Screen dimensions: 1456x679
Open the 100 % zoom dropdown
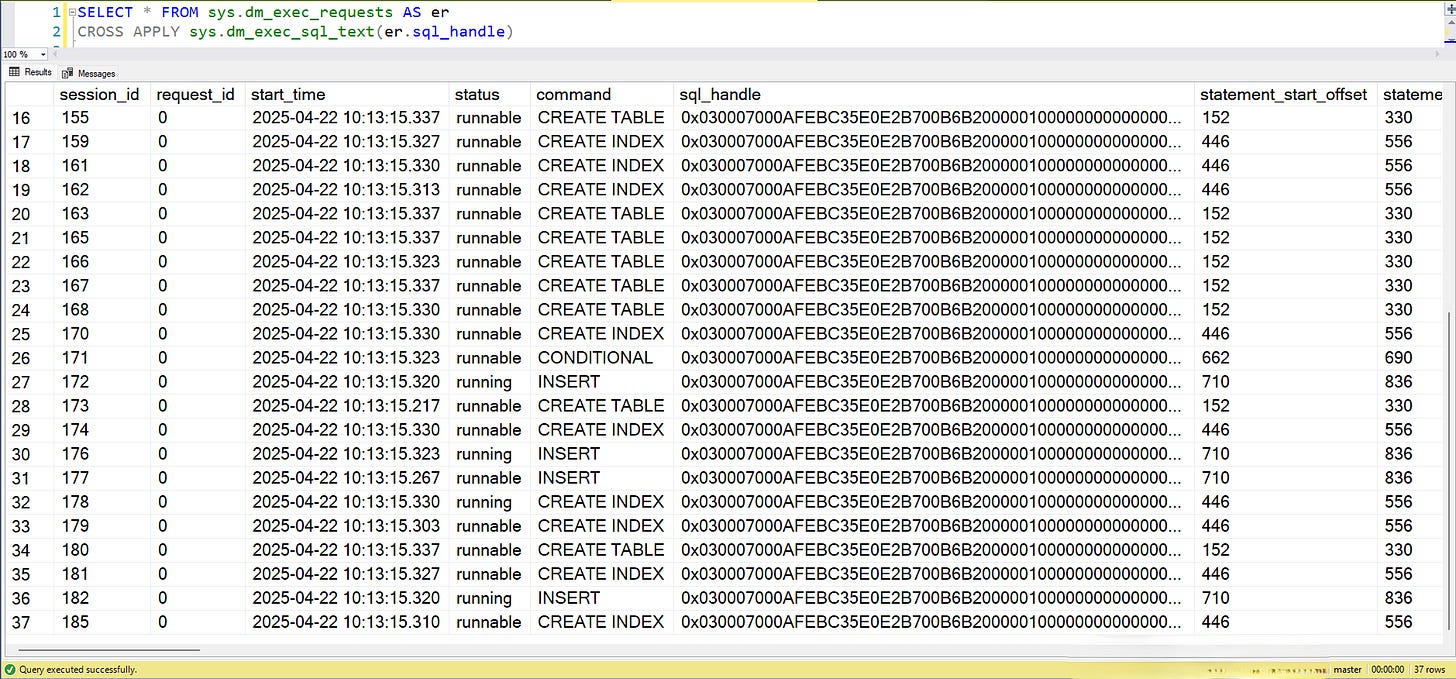click(x=43, y=54)
